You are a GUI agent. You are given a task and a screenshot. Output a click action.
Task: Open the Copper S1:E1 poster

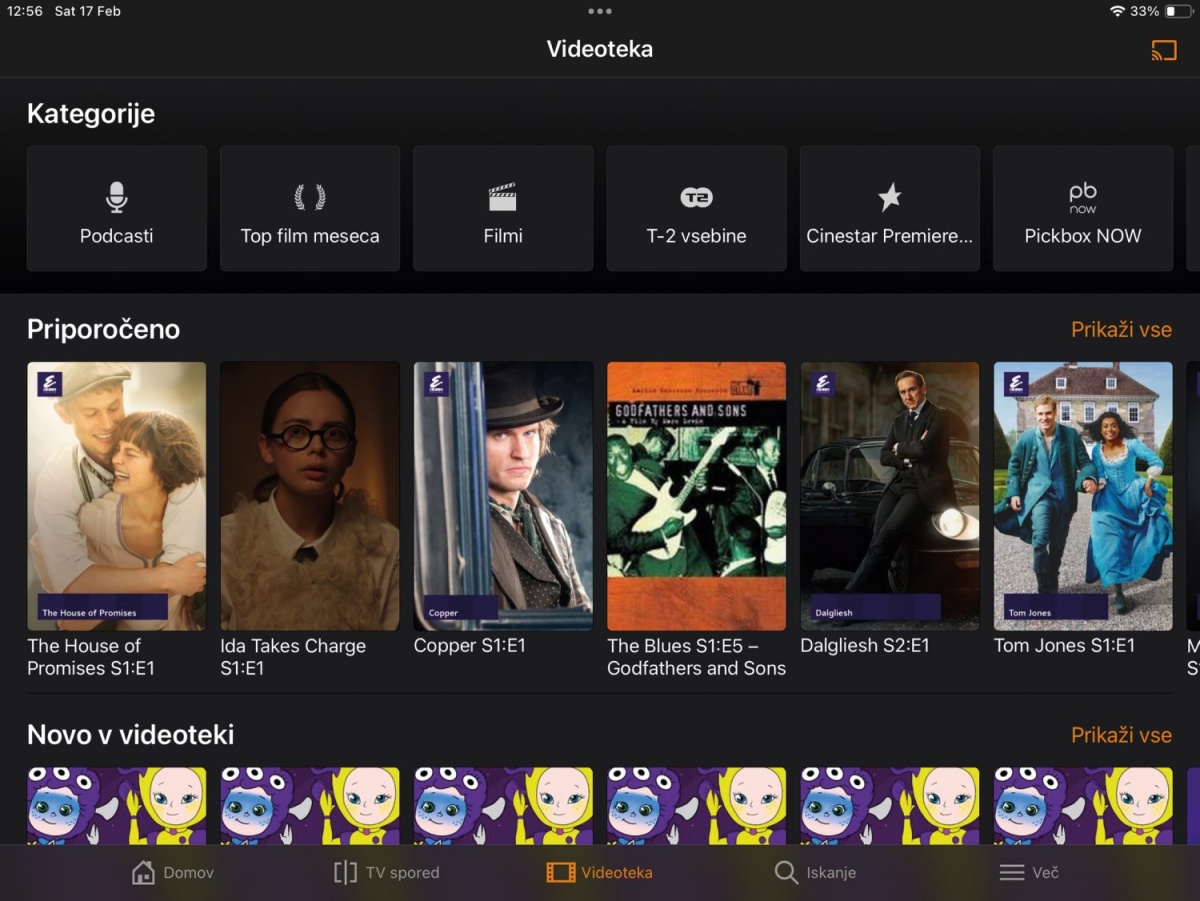(x=503, y=496)
